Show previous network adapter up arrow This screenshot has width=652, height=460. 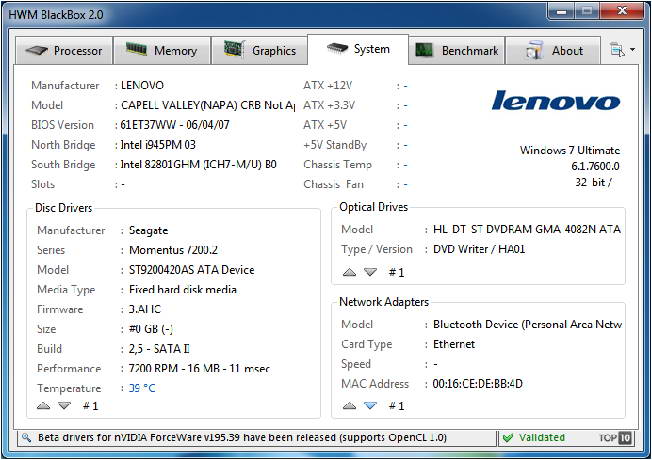point(349,406)
